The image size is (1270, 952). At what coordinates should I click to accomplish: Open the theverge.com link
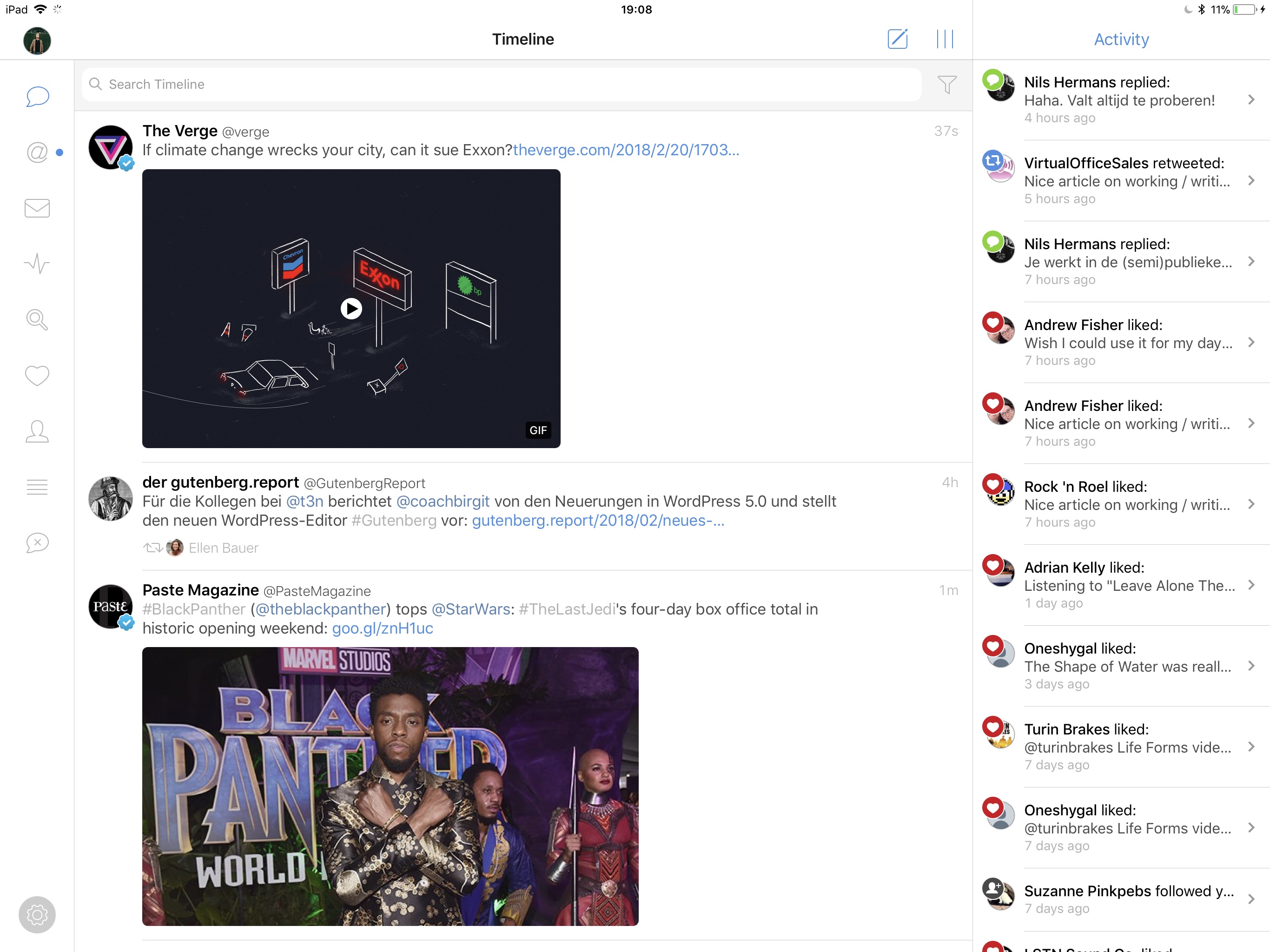(x=626, y=150)
